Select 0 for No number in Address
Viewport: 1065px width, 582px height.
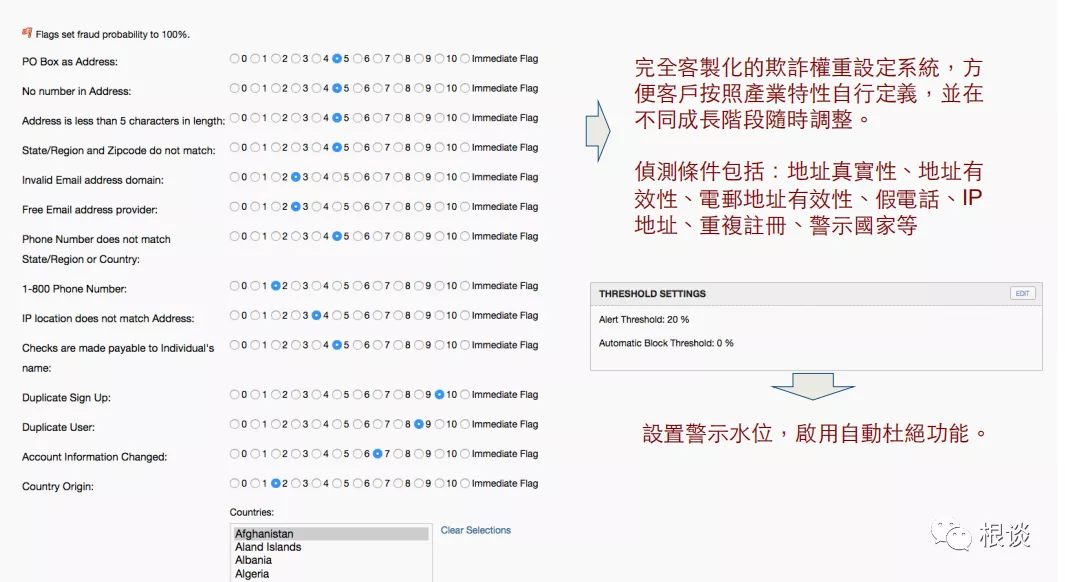point(234,88)
